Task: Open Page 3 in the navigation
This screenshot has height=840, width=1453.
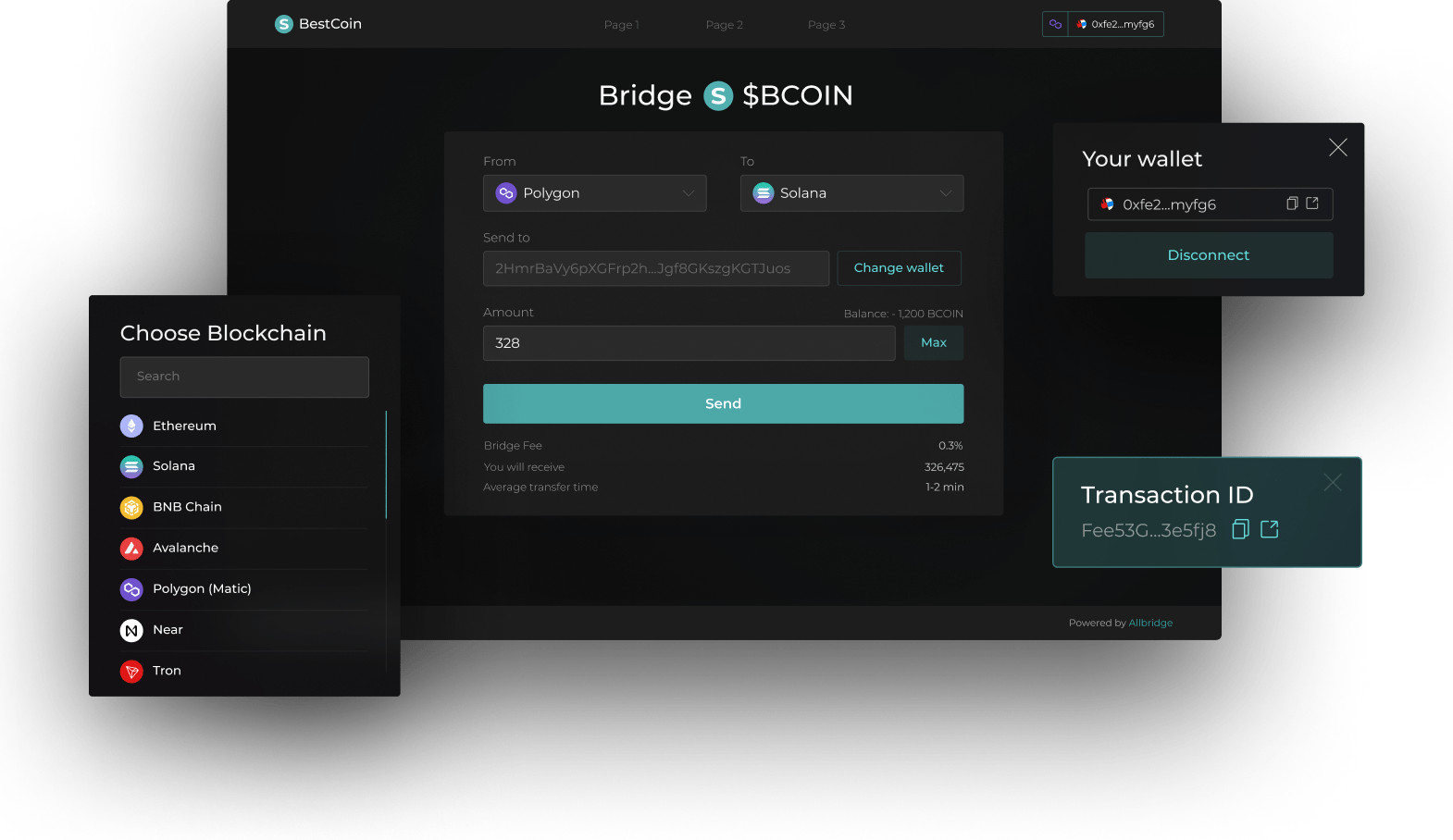Action: click(826, 25)
